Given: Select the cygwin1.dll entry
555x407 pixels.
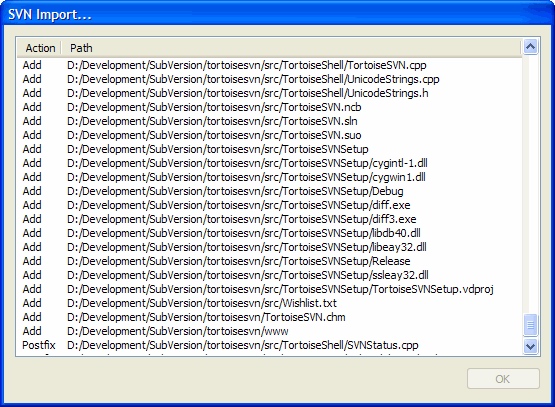Looking at the screenshot, I should [x=269, y=177].
